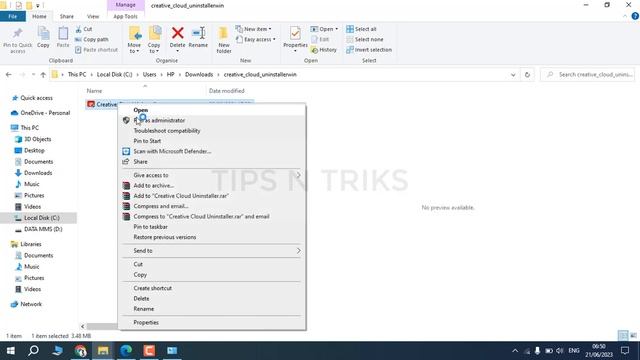Open address bar history dropdown
640x360 pixels.
pyautogui.click(x=513, y=75)
